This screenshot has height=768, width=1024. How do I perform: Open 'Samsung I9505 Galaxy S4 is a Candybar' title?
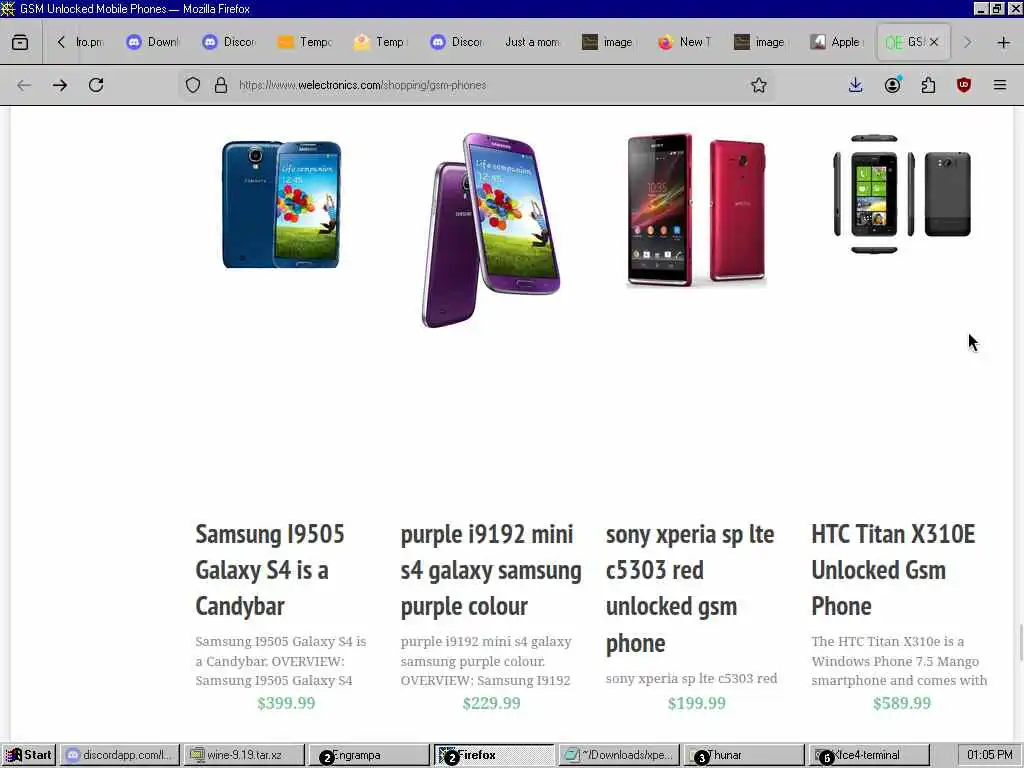click(270, 570)
